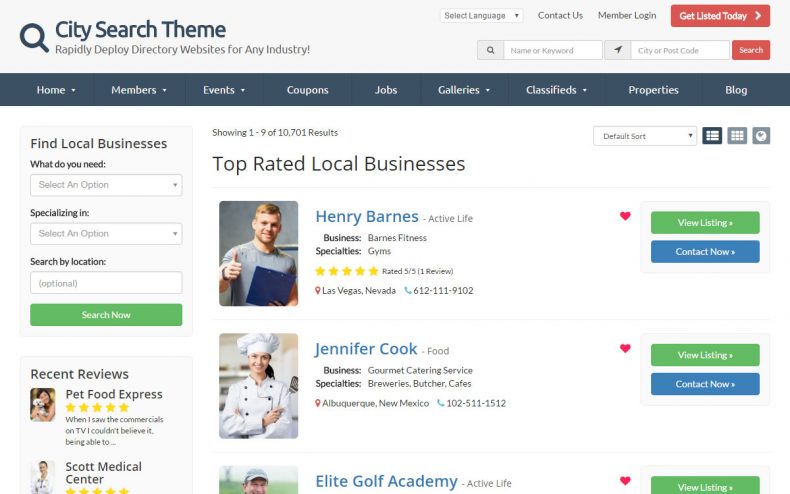Open the Henry Barnes listing title
The image size is (790, 494).
click(367, 216)
